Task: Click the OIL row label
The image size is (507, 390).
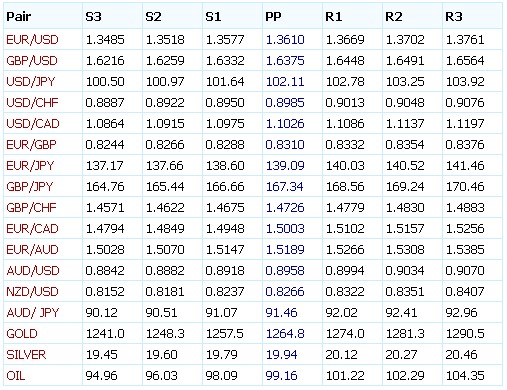Action: 16,376
